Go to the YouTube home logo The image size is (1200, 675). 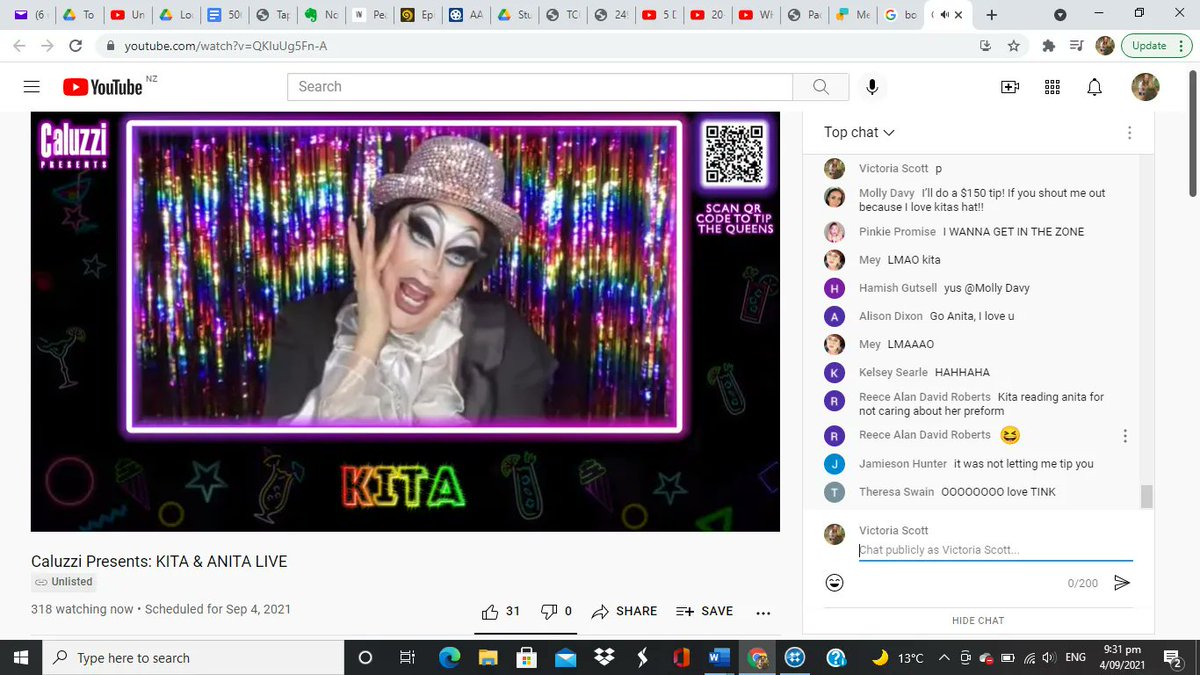103,87
